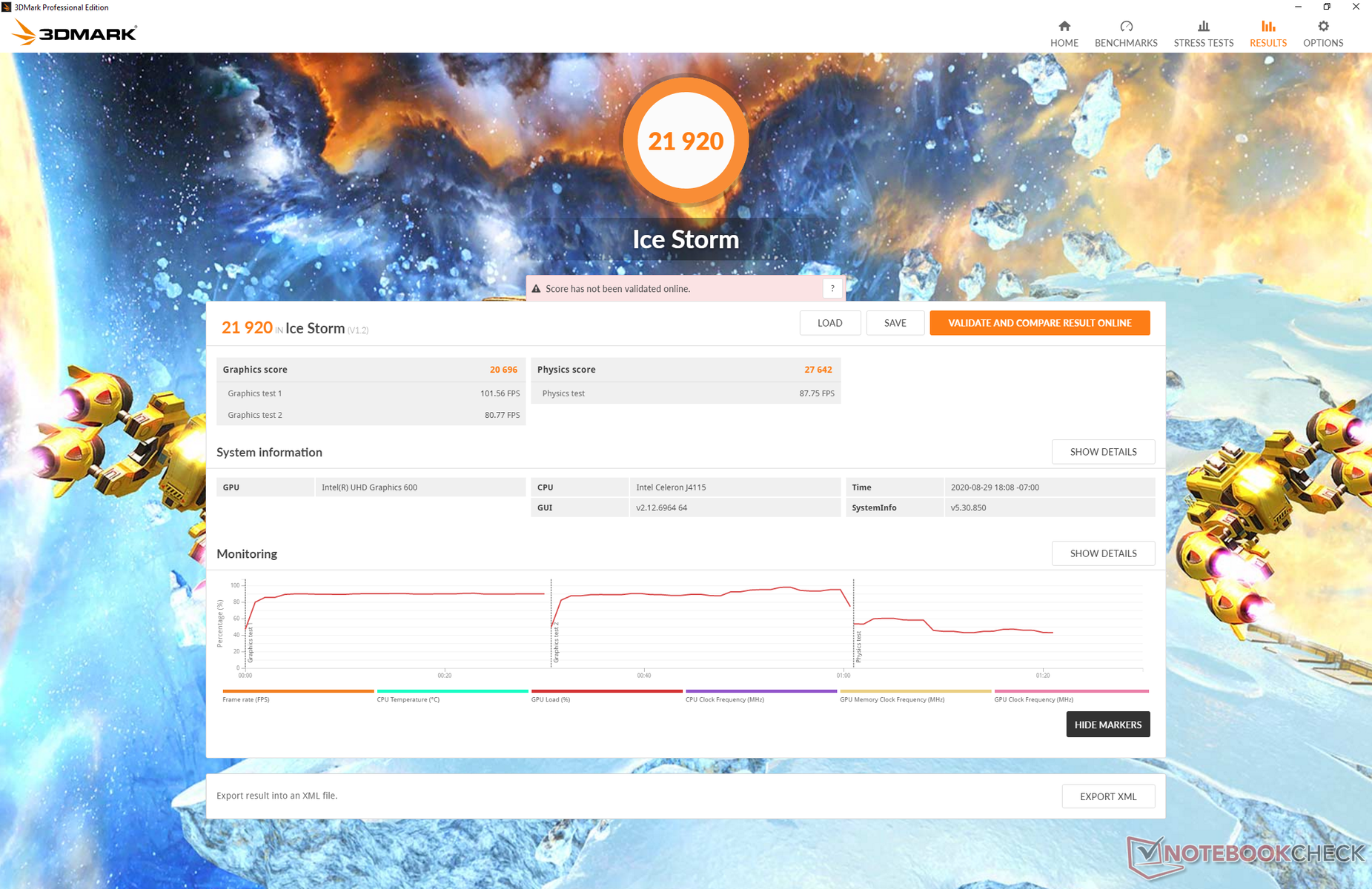Go to HOME label

pyautogui.click(x=1064, y=43)
